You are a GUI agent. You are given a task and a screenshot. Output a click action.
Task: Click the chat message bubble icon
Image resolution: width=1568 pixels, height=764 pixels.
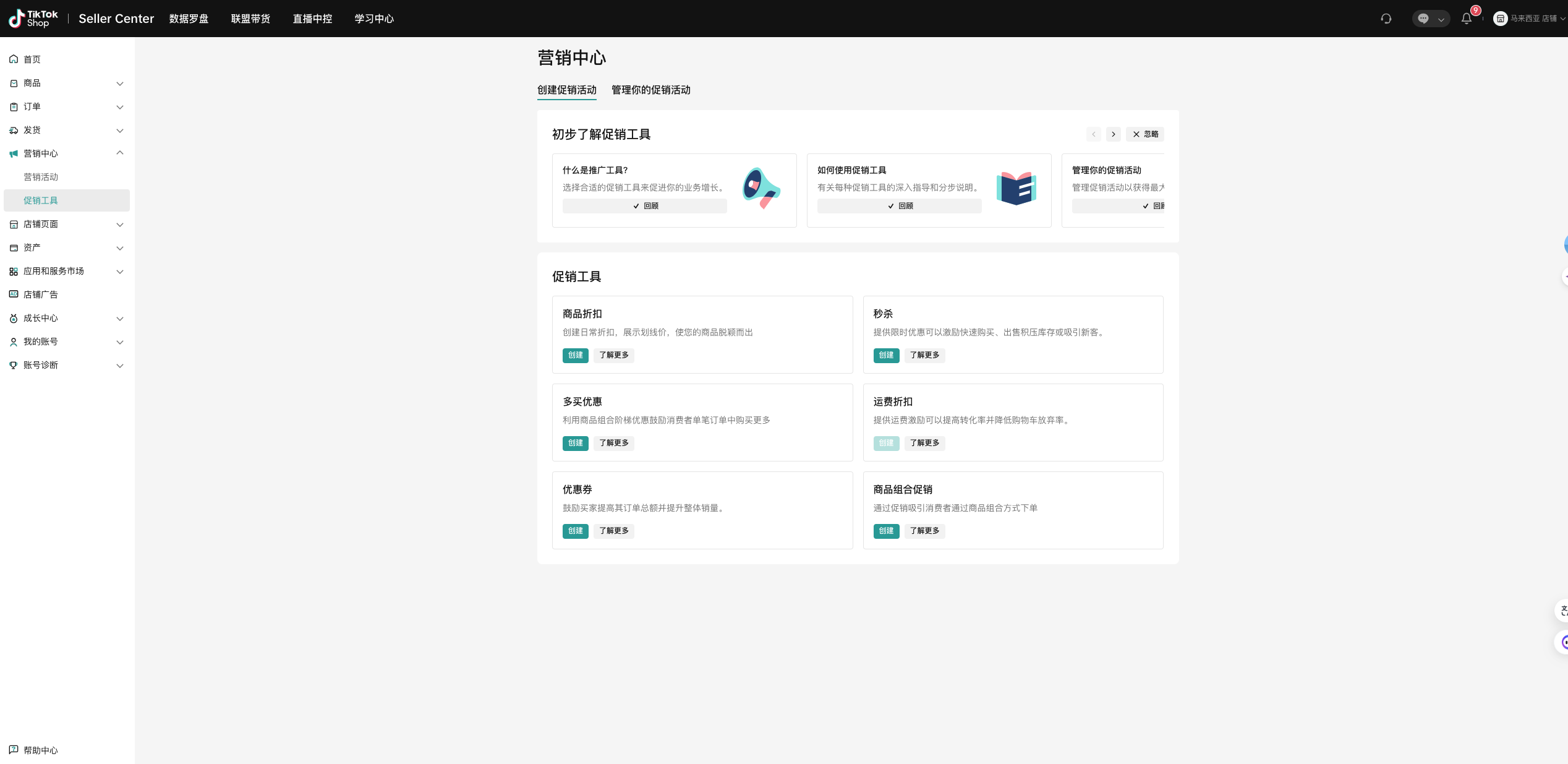pos(1423,19)
